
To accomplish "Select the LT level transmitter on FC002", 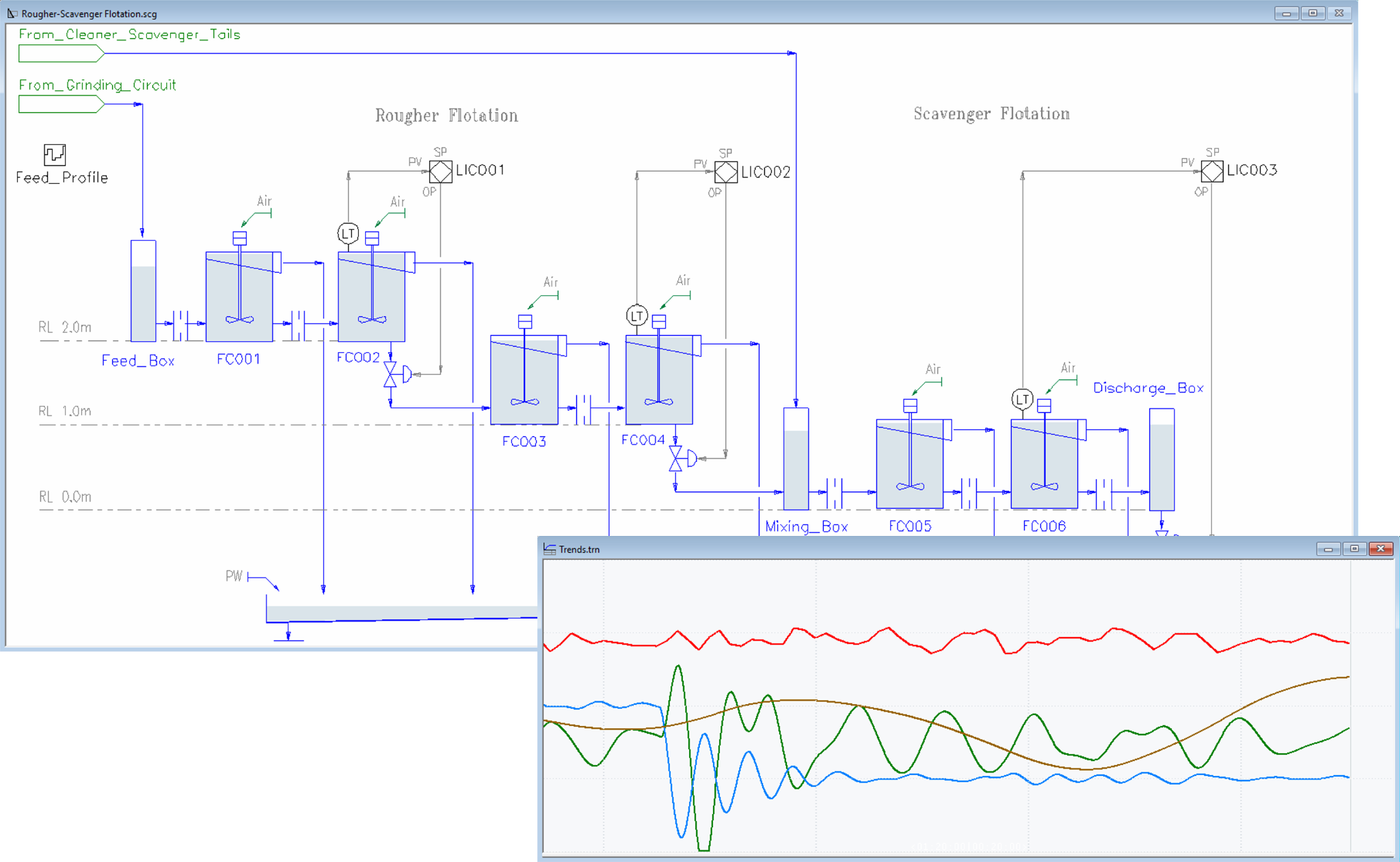I will (x=348, y=234).
